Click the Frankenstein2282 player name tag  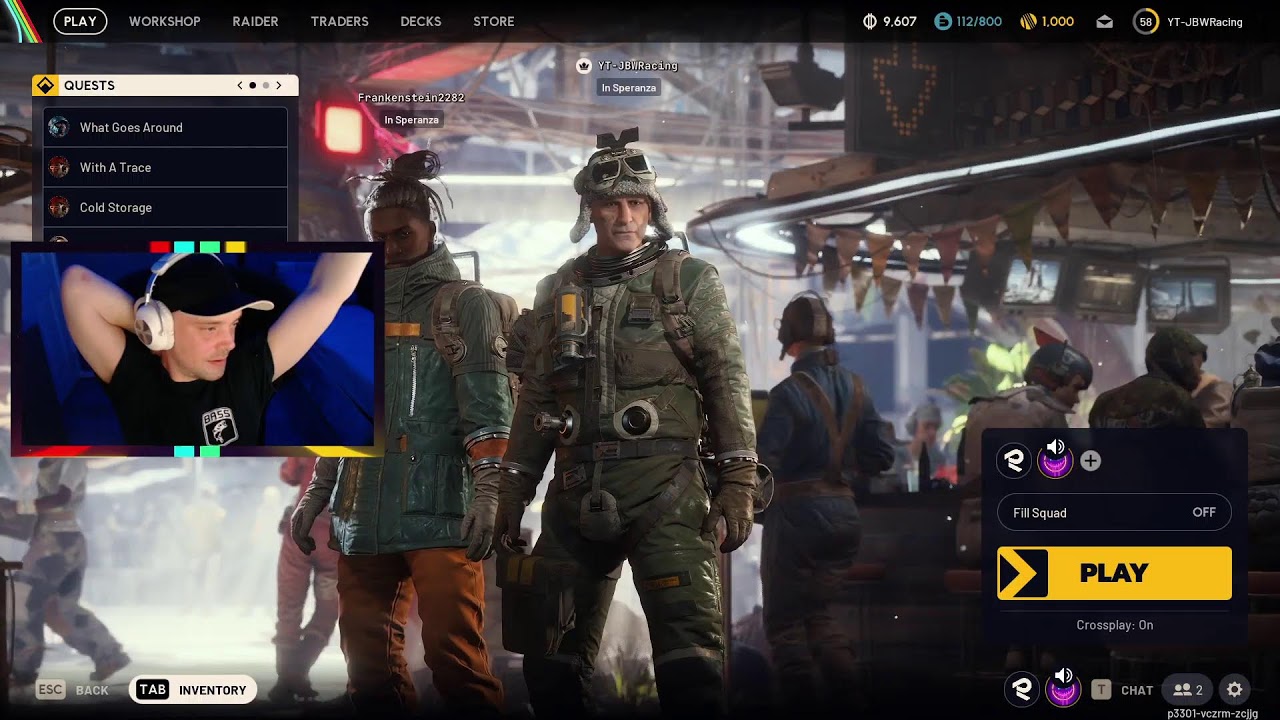point(411,98)
